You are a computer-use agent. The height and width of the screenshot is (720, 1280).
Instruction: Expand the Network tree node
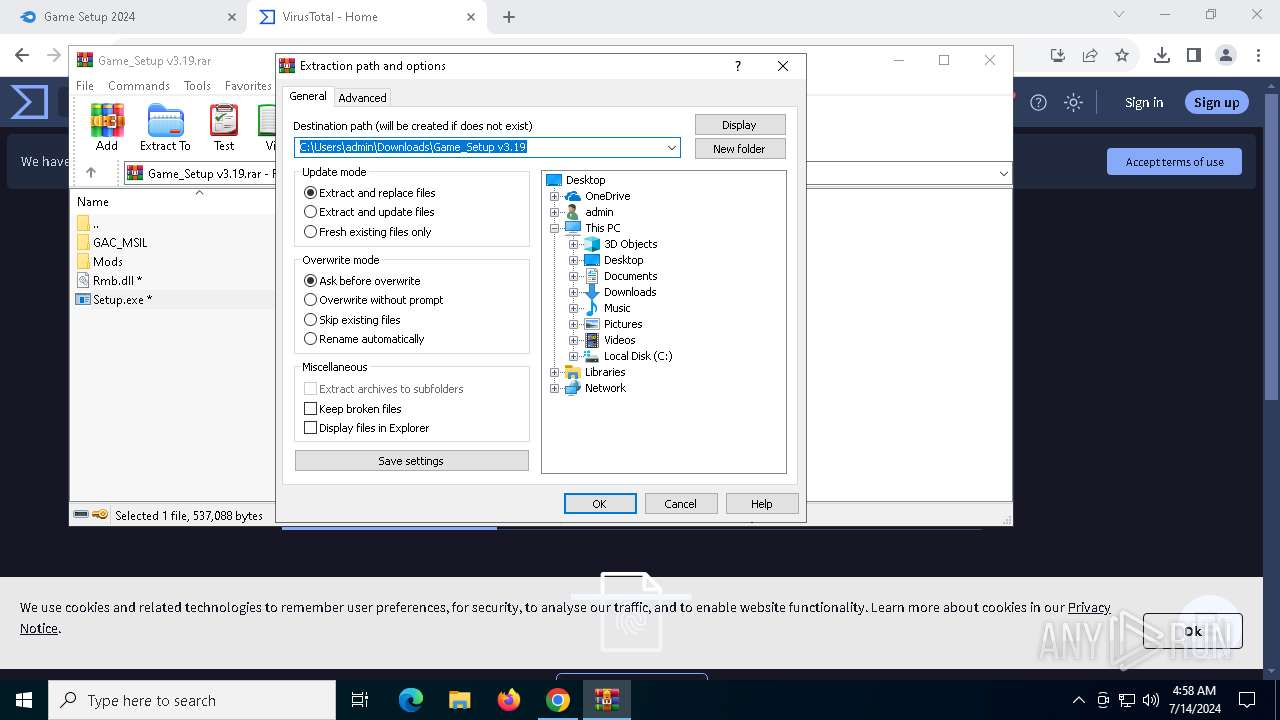coord(555,388)
